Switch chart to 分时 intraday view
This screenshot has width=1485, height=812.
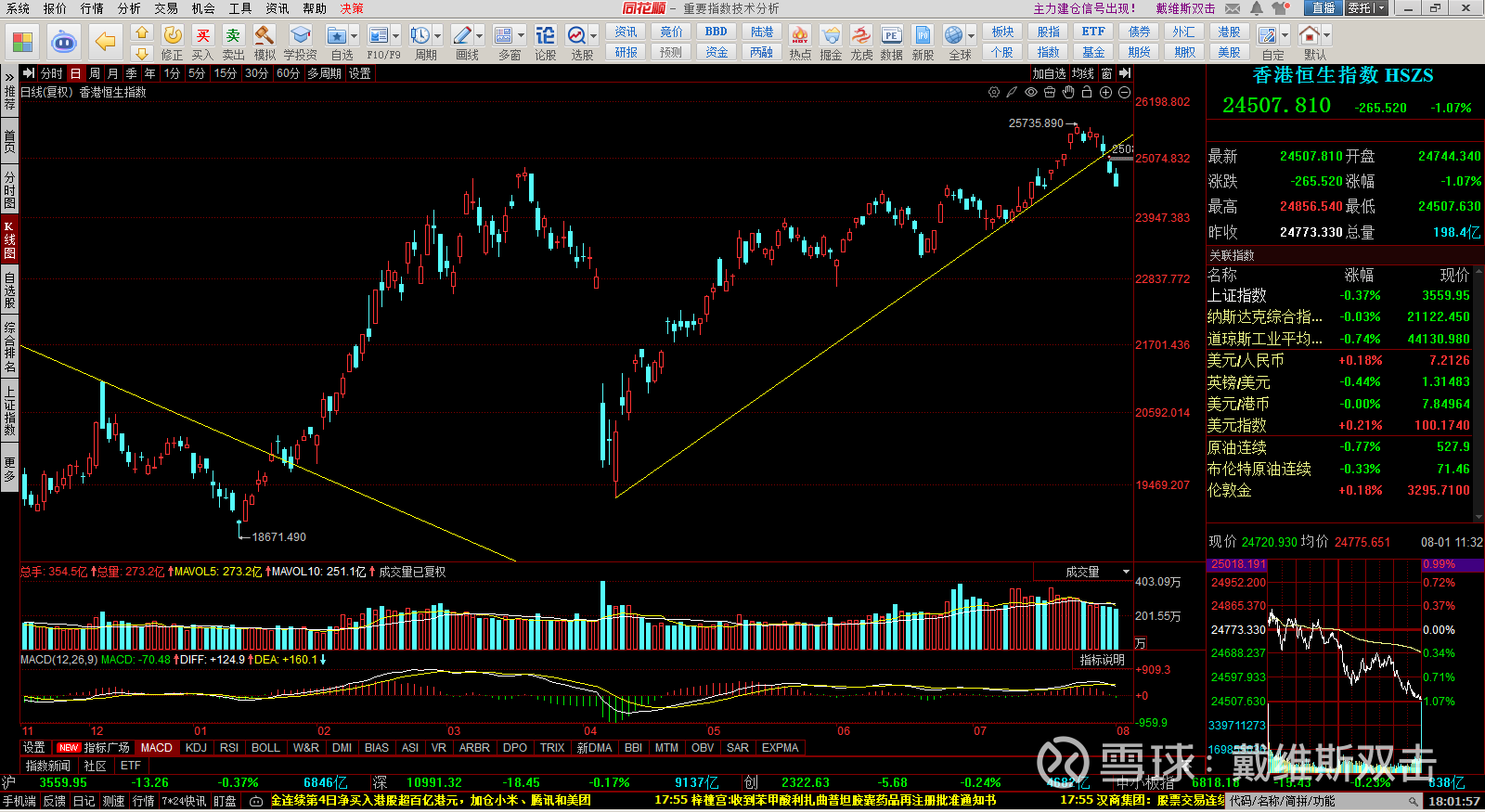[x=52, y=73]
